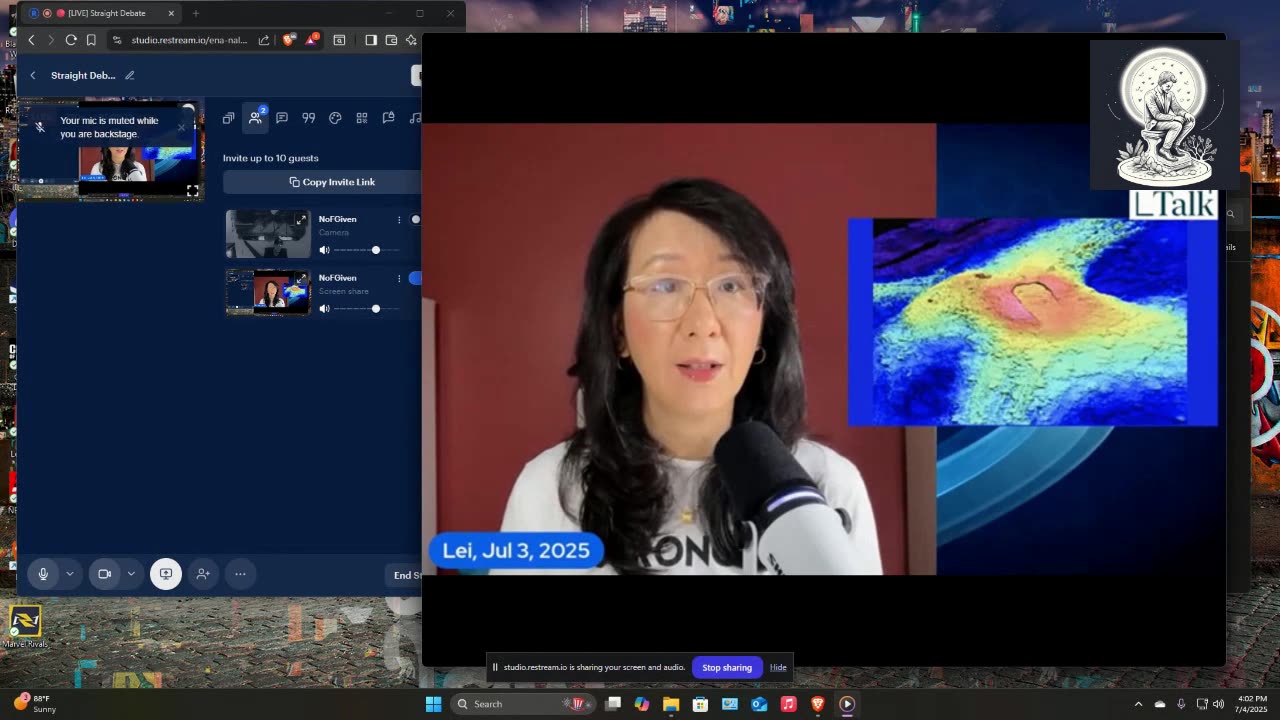The height and width of the screenshot is (720, 1280).
Task: Open the scenes/layers panel icon in Restream
Action: (x=228, y=118)
